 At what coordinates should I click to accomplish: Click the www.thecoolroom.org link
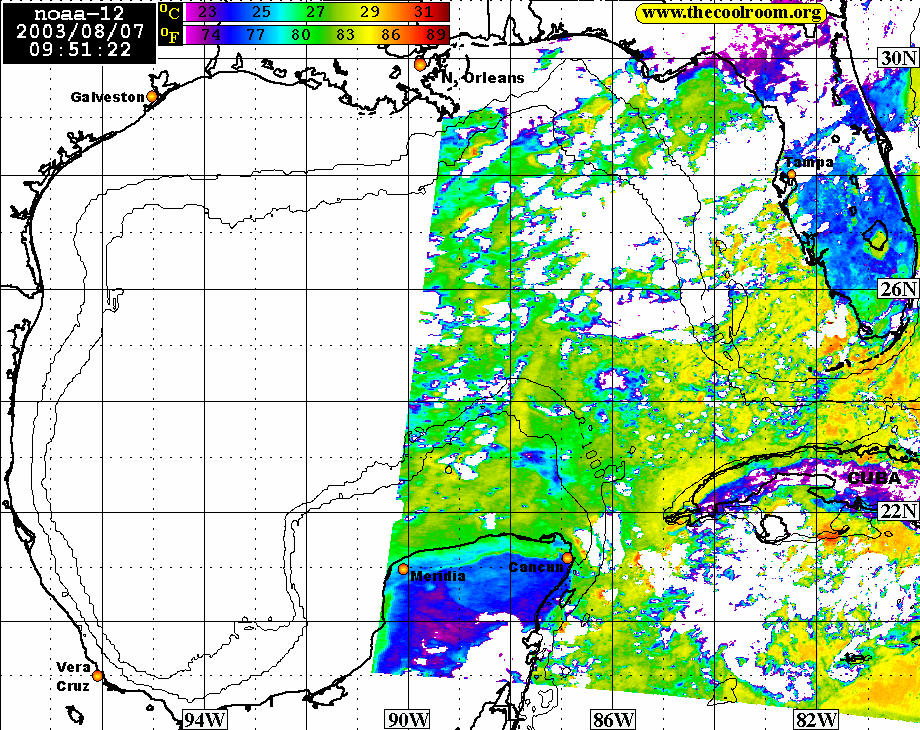(730, 13)
